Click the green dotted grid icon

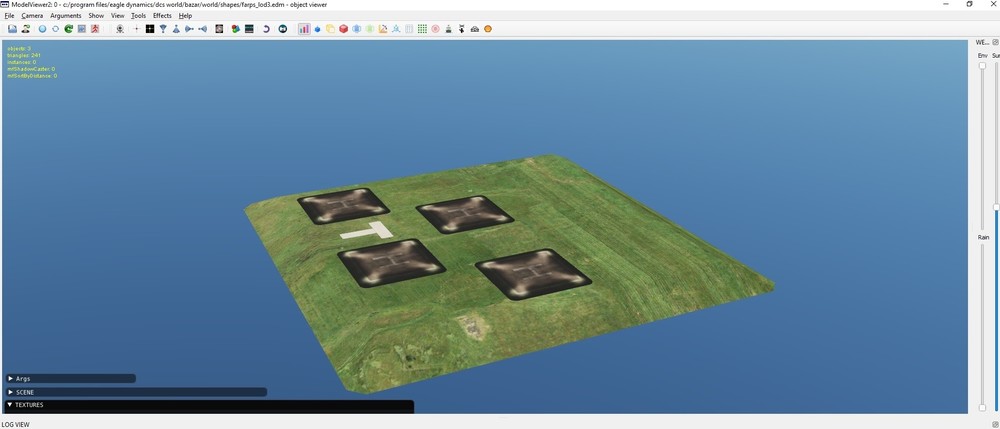tap(422, 29)
